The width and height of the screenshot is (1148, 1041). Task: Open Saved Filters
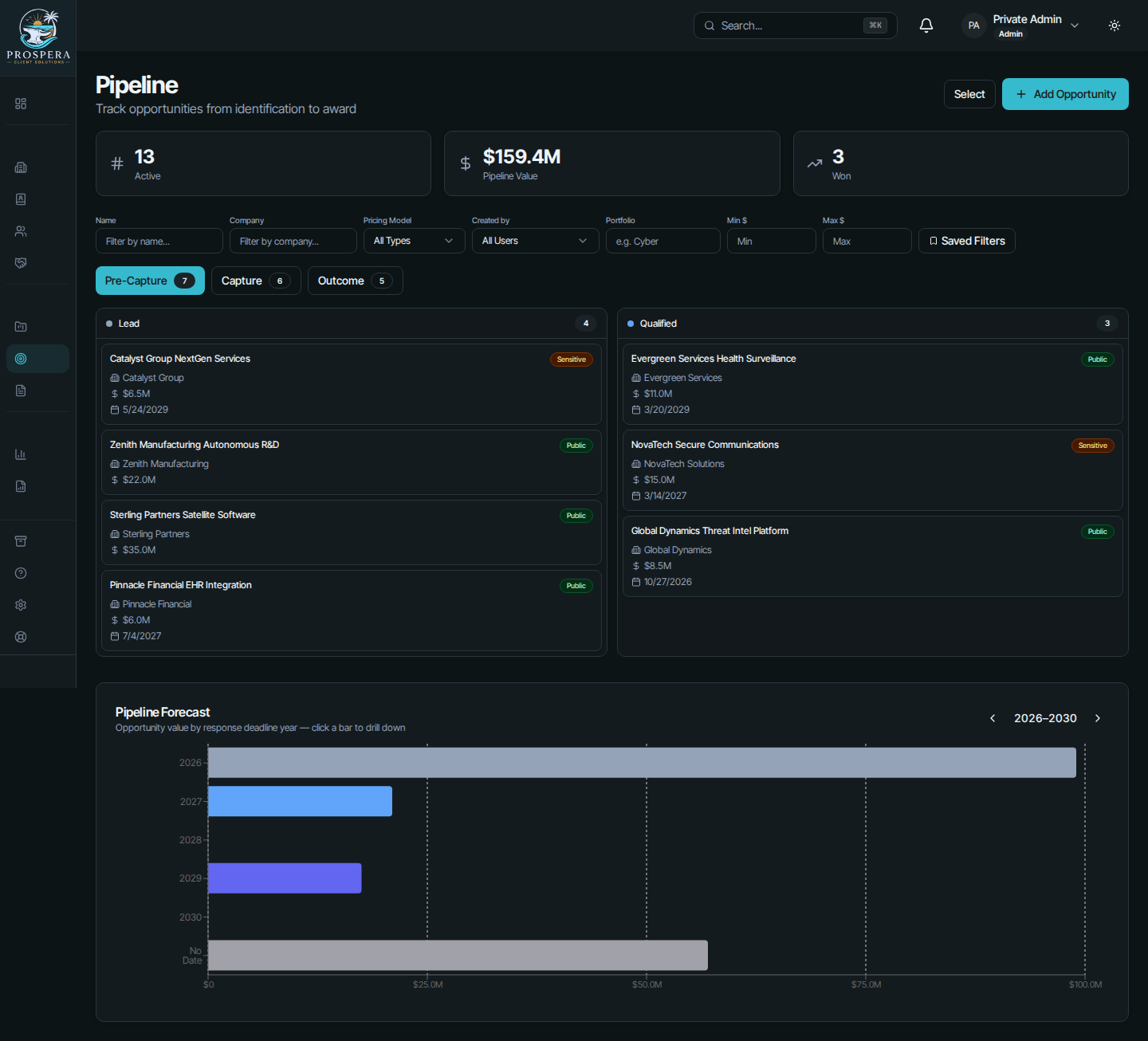pos(967,241)
